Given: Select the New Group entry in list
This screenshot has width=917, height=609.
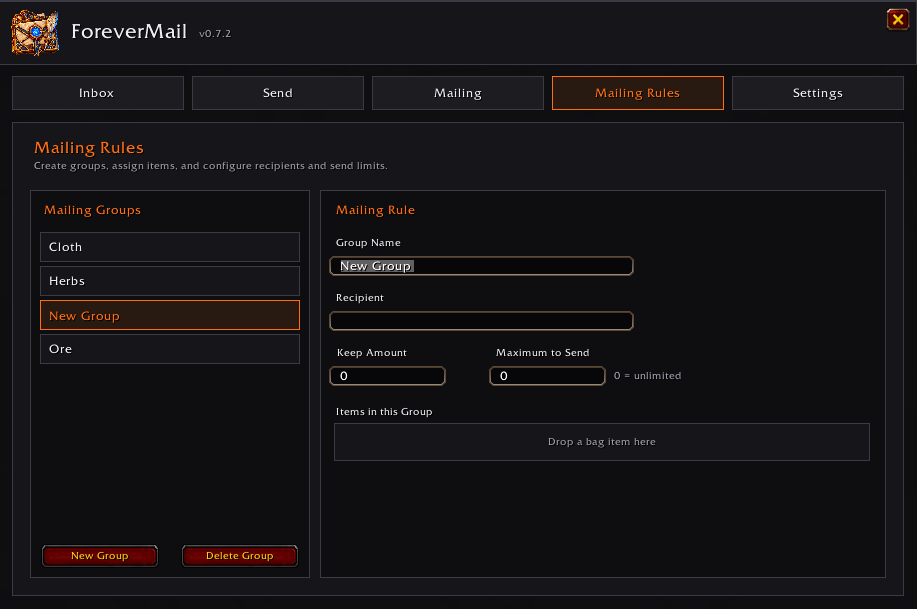Looking at the screenshot, I should pos(170,315).
